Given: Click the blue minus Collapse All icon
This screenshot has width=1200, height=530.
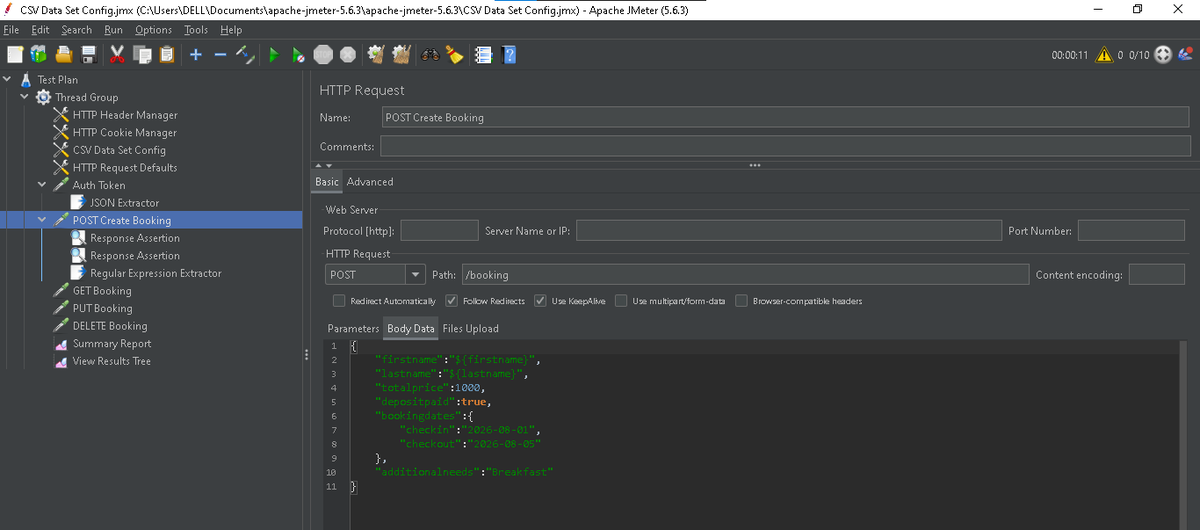Looking at the screenshot, I should point(220,54).
